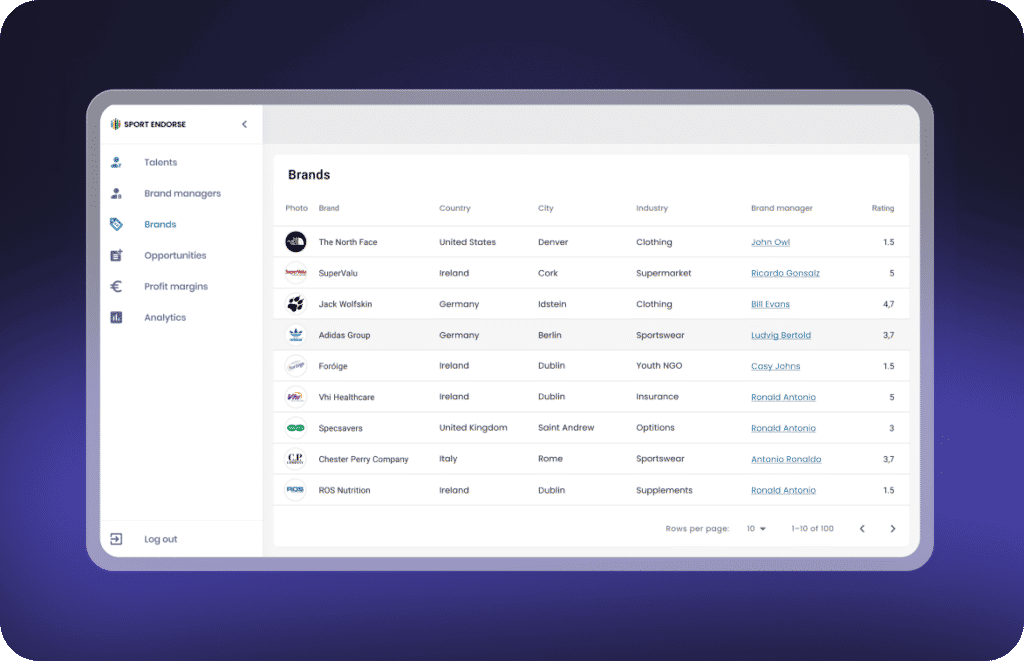Viewport: 1024px width, 661px height.
Task: Click the Idstein city cell
Action: [552, 304]
